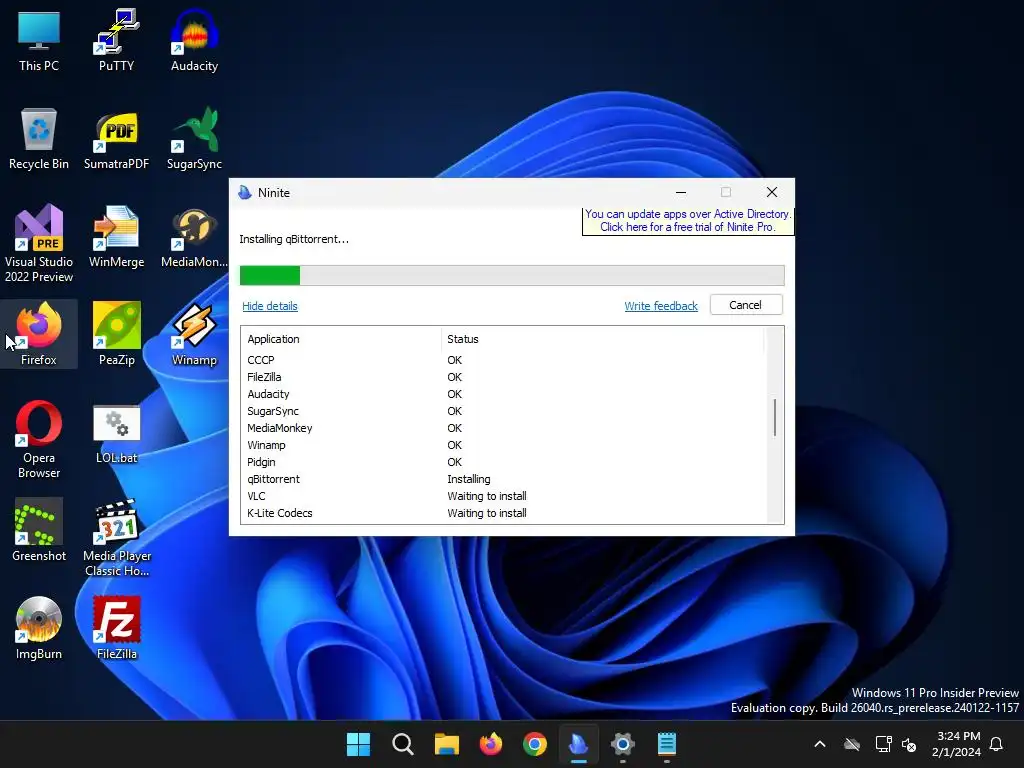This screenshot has height=768, width=1024.
Task: Select the PeaZip desktop shortcut
Action: pyautogui.click(x=116, y=334)
